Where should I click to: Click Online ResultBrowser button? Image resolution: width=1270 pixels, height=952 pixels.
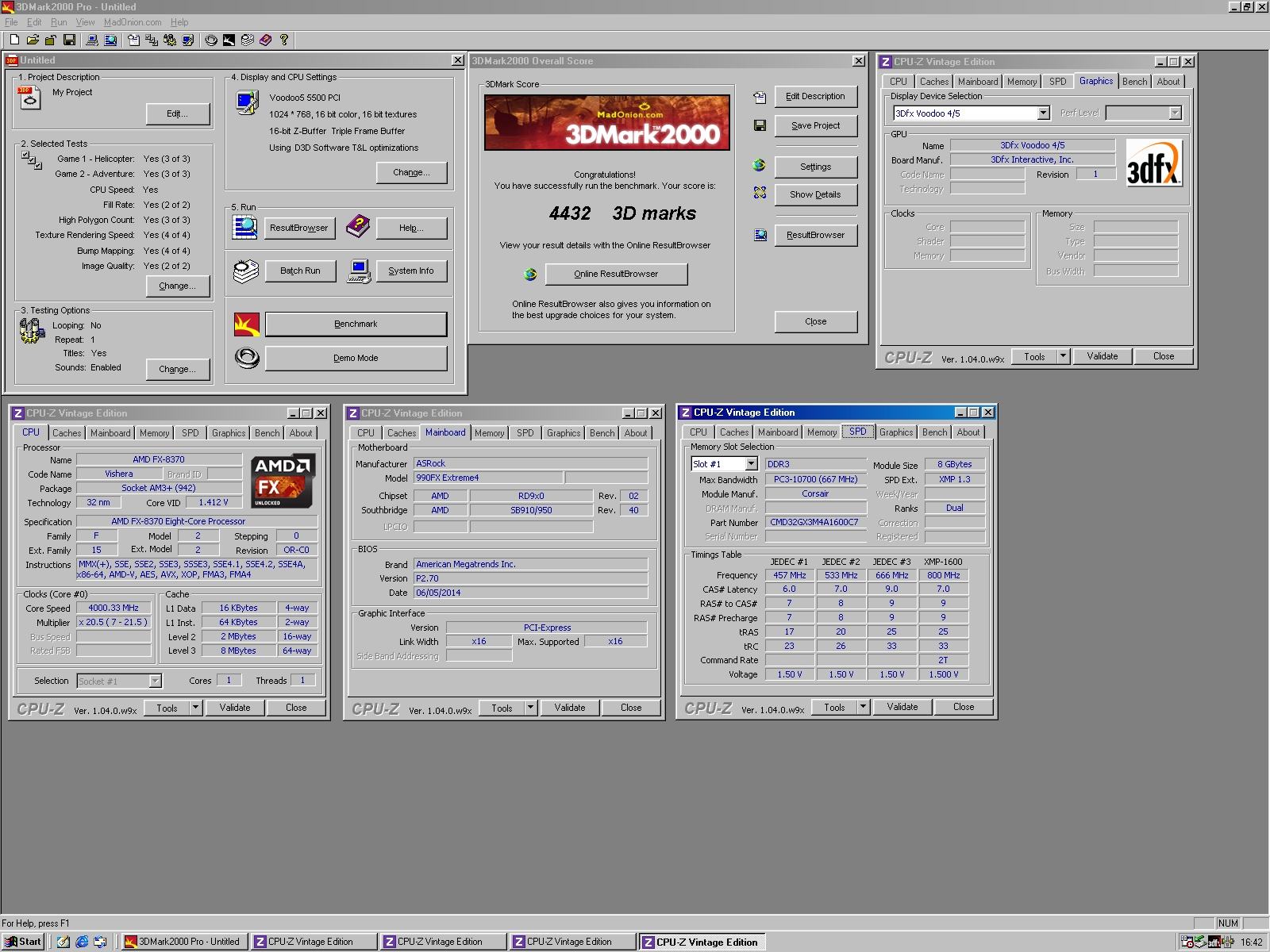(x=616, y=274)
